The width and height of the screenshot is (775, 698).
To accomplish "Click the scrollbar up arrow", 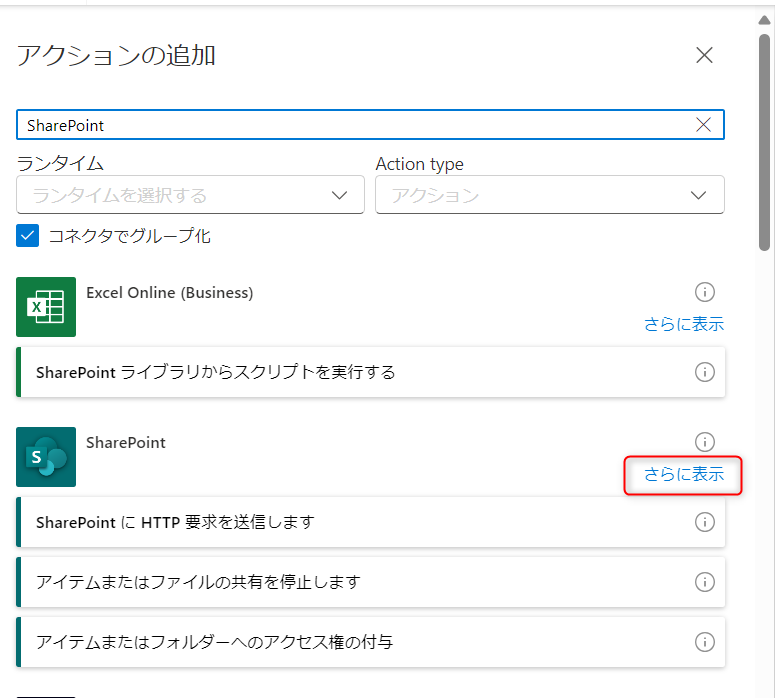I will click(x=764, y=20).
